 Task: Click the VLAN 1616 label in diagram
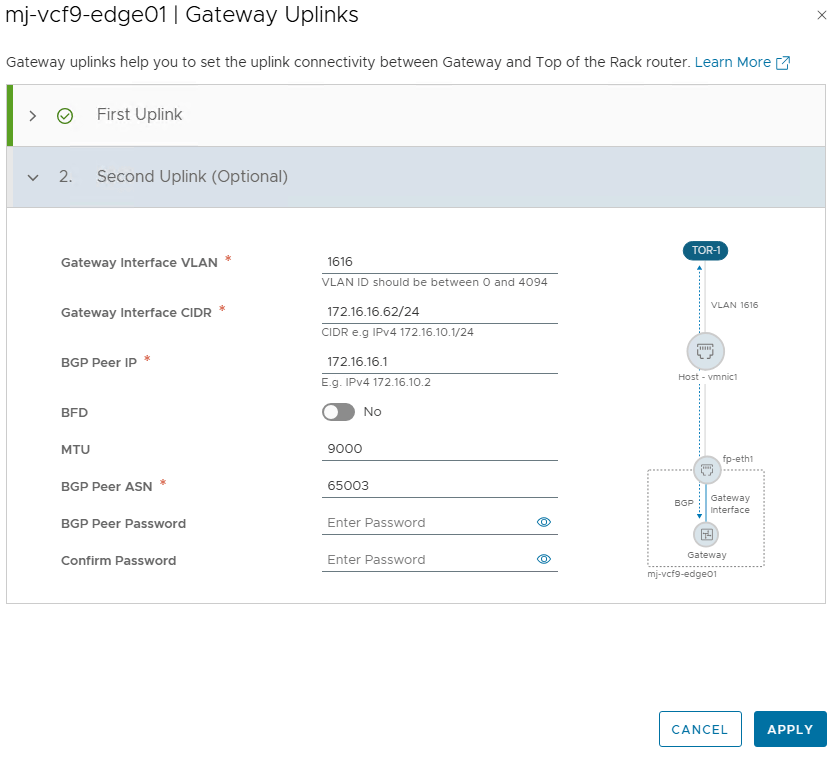734,305
